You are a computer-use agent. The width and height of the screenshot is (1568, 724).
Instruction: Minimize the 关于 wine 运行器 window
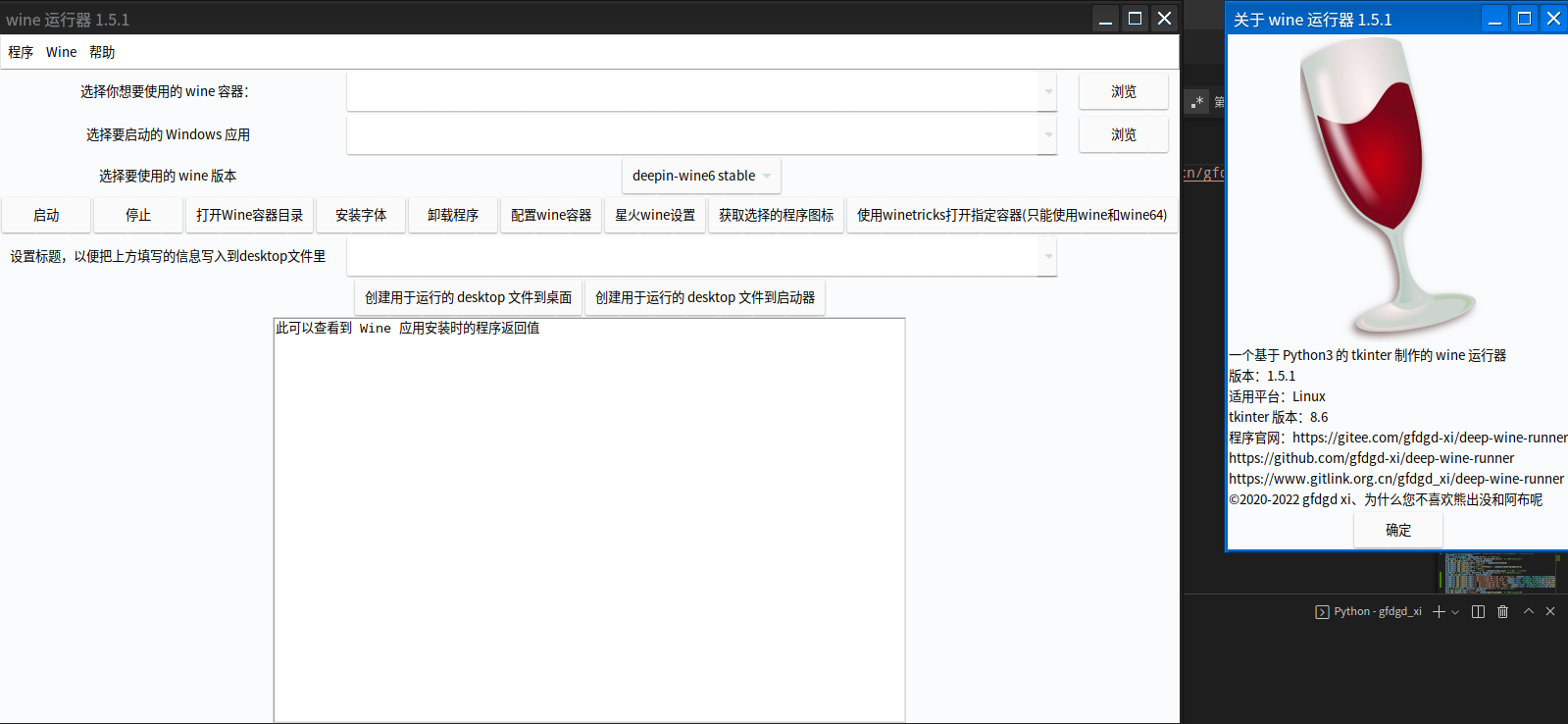(1494, 19)
